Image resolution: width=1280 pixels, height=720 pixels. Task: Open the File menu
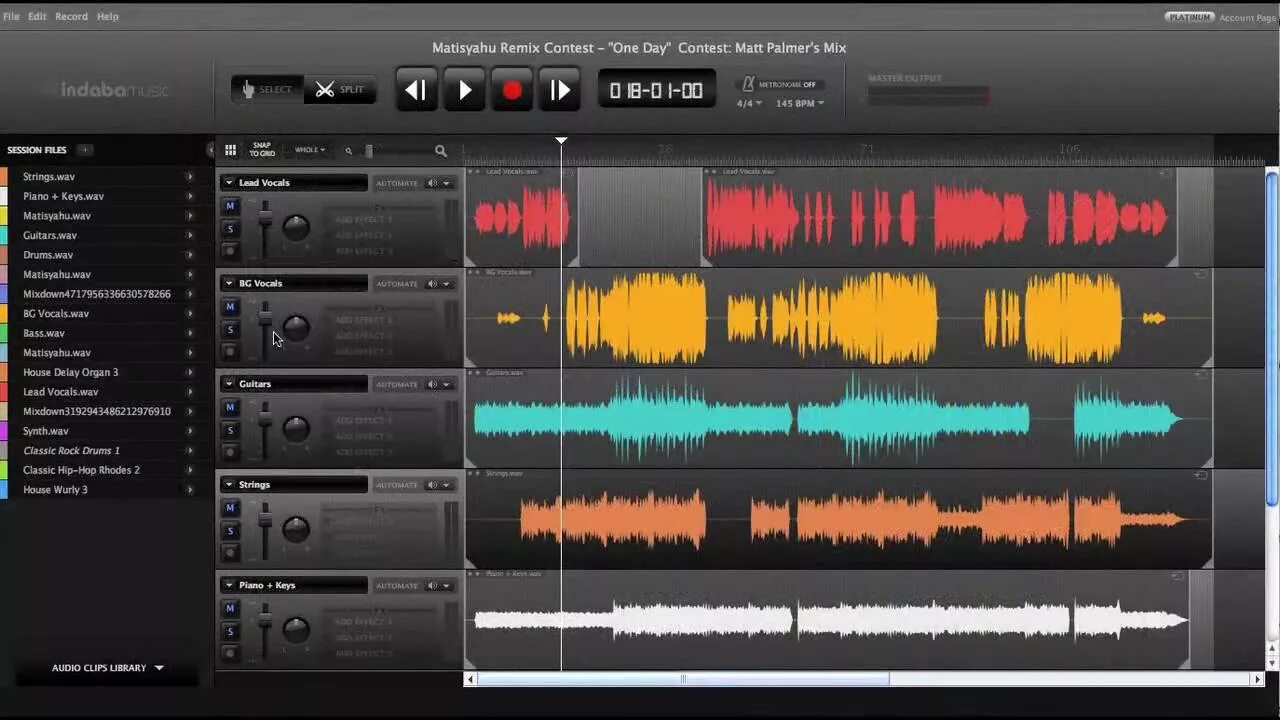point(11,16)
